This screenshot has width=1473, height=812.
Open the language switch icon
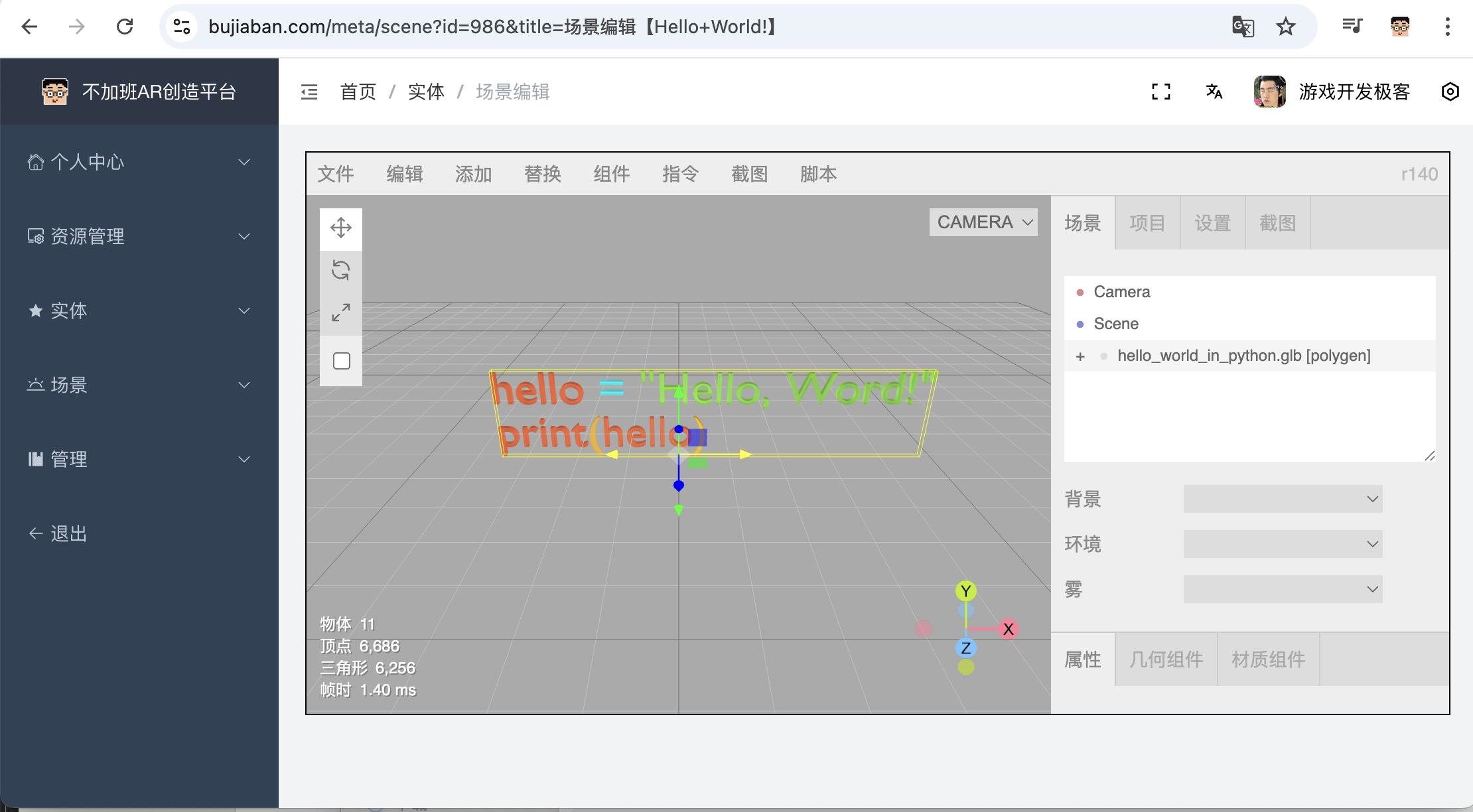1214,92
